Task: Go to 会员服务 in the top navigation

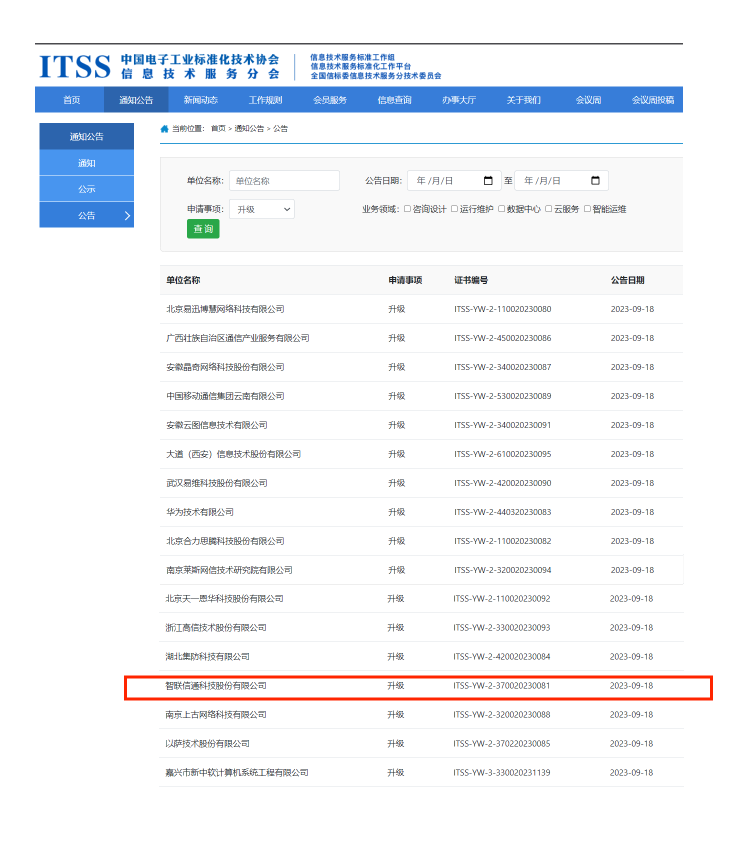Action: pyautogui.click(x=330, y=100)
